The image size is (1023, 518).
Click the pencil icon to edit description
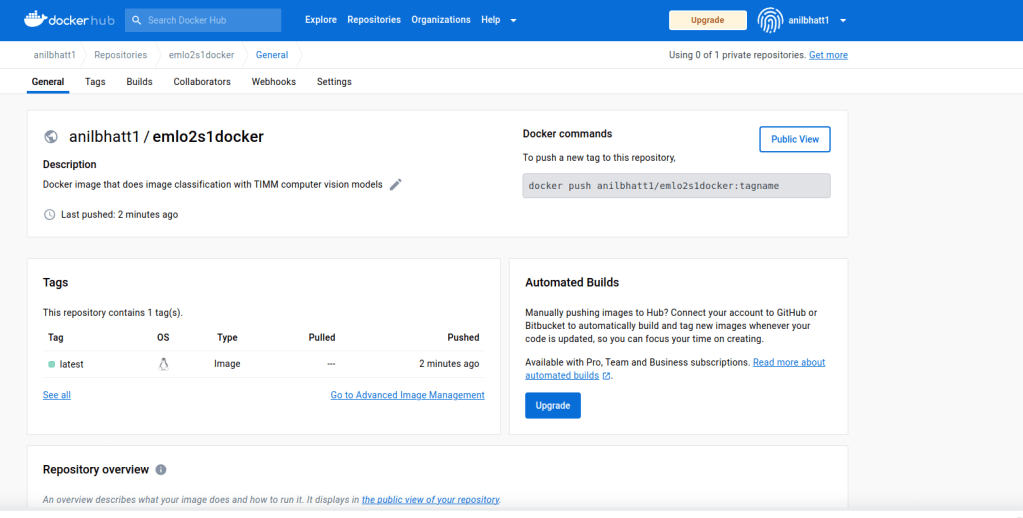click(396, 185)
